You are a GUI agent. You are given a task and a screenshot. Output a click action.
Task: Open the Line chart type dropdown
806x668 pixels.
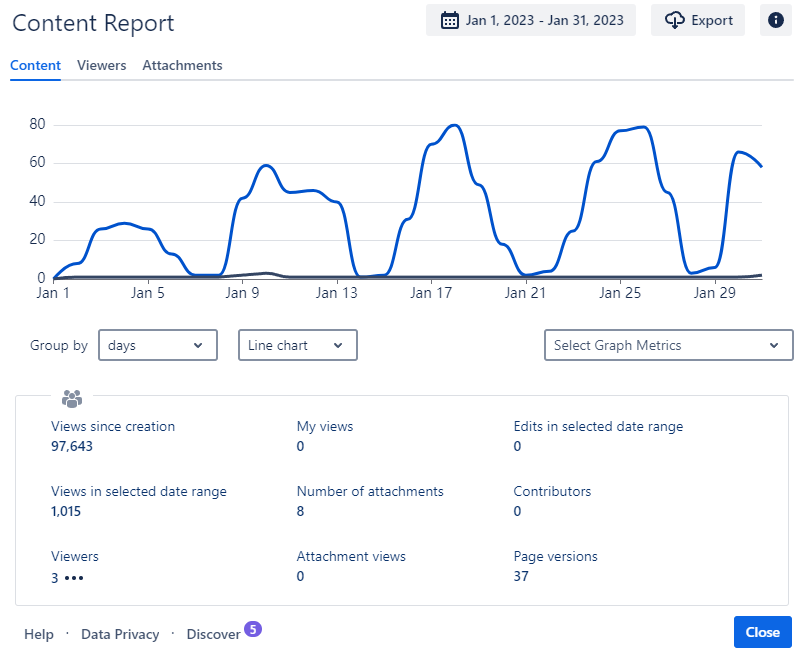click(x=297, y=345)
